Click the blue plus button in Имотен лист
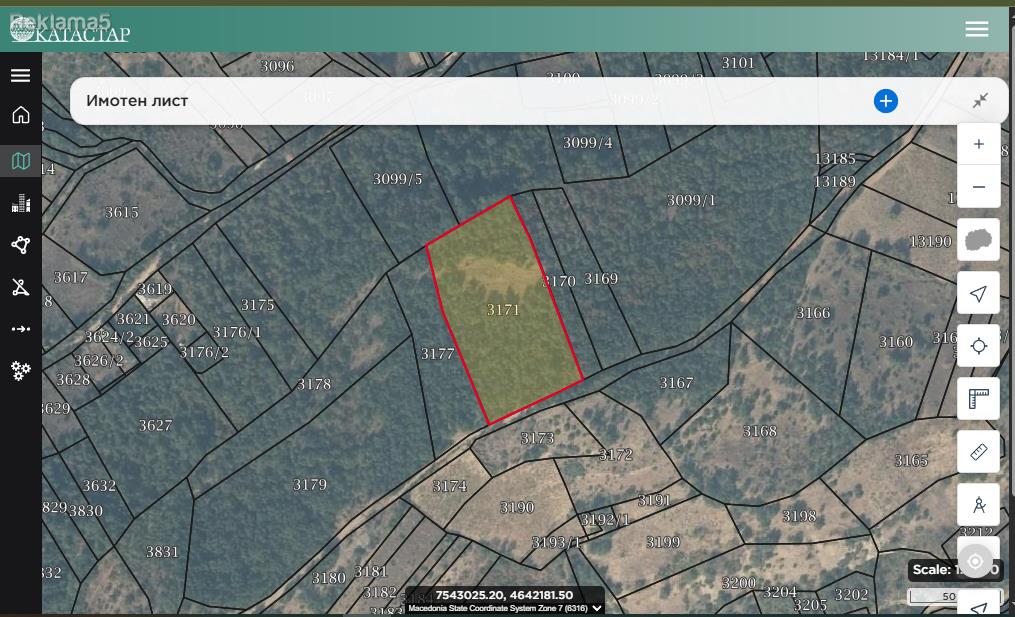Viewport: 1015px width, 617px height. [886, 101]
